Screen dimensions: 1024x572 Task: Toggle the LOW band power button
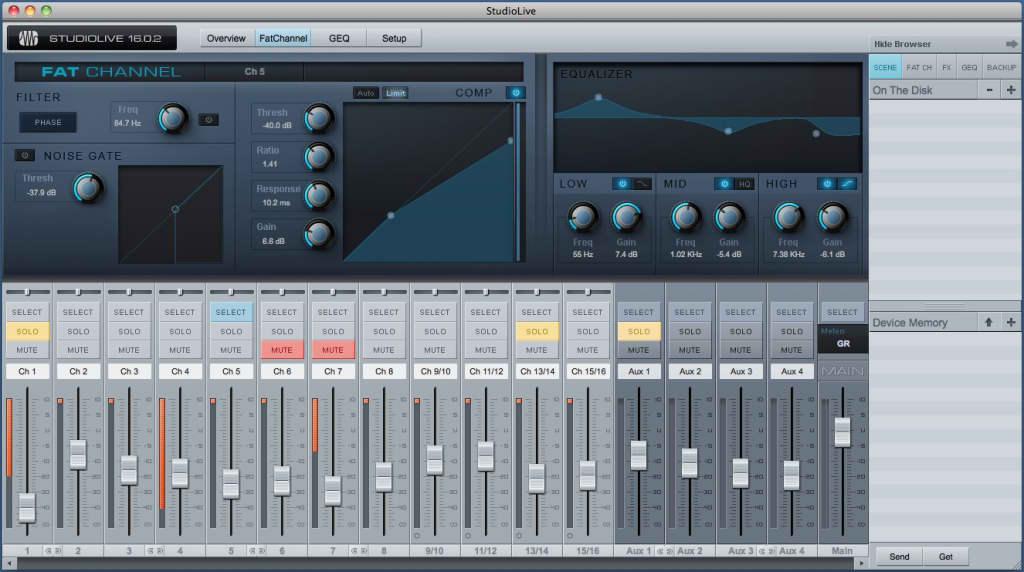[622, 184]
